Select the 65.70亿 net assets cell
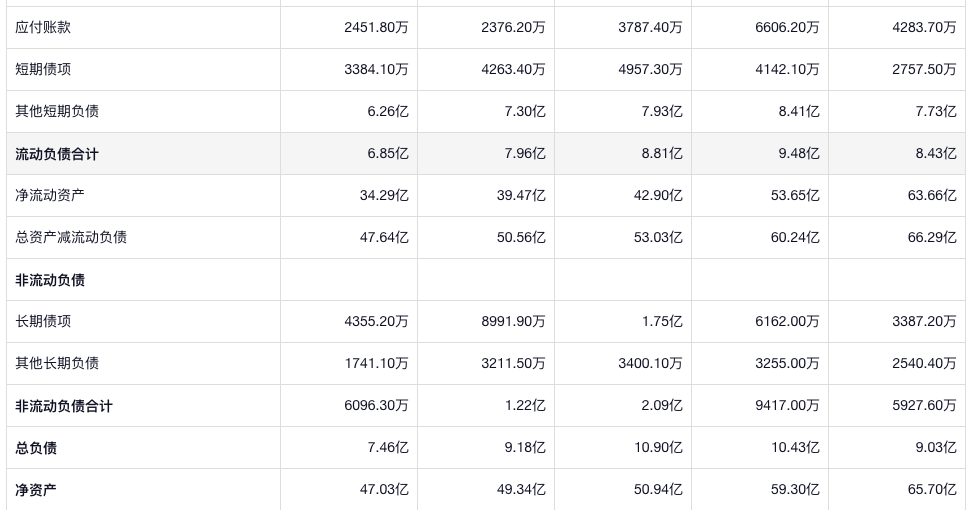 932,490
